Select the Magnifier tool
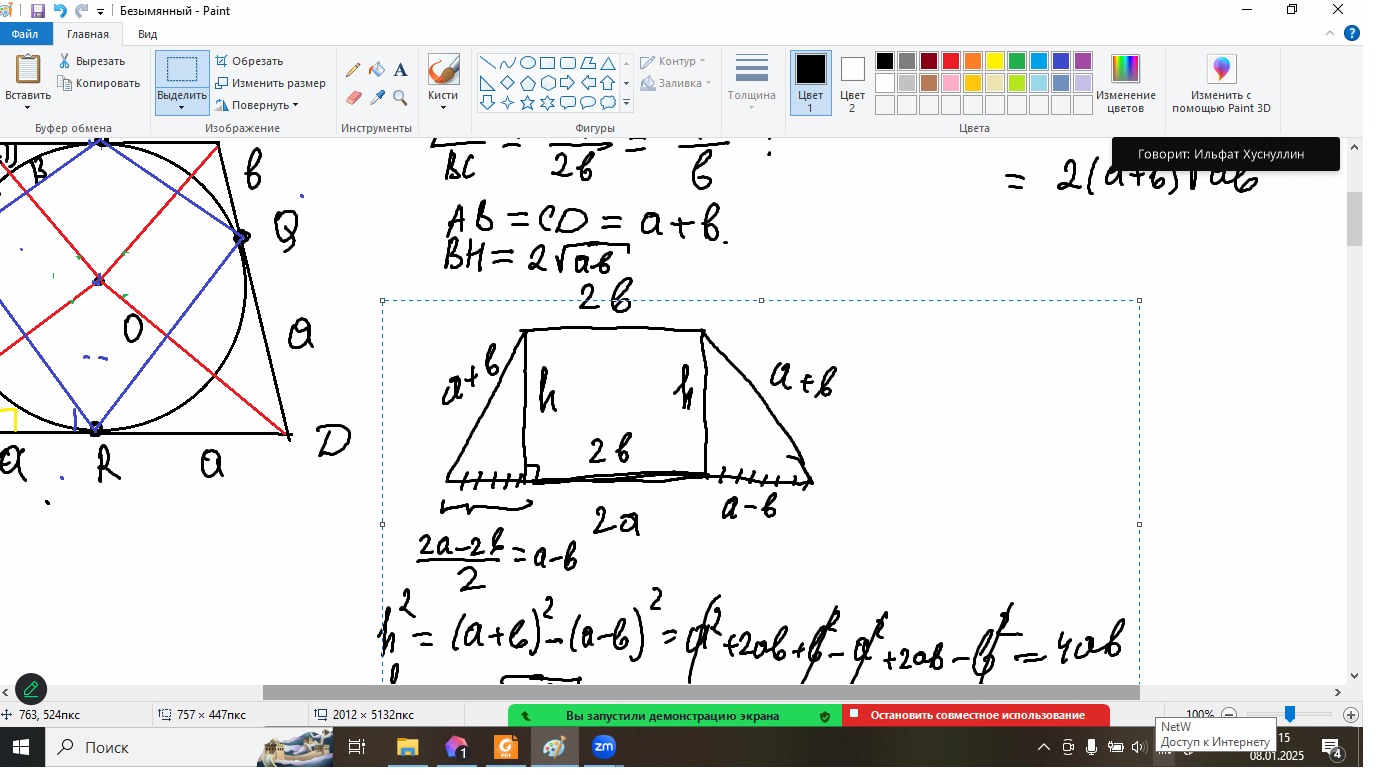The image size is (1381, 775). click(x=400, y=97)
